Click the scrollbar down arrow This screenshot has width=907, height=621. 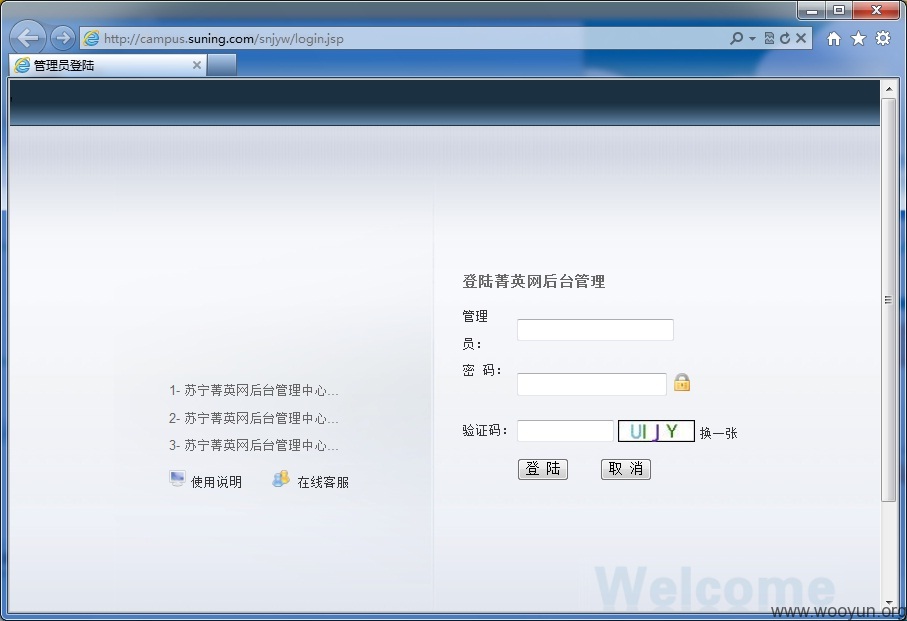pyautogui.click(x=888, y=604)
